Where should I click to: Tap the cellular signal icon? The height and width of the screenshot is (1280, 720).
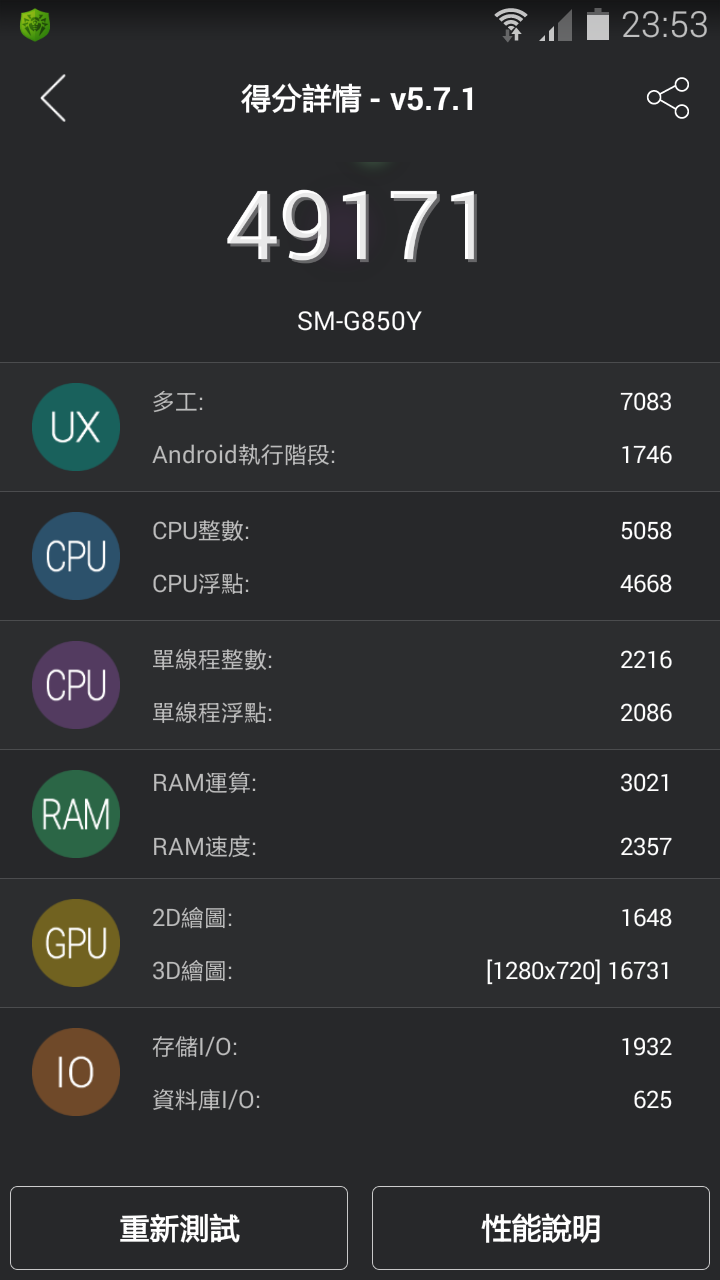[555, 25]
